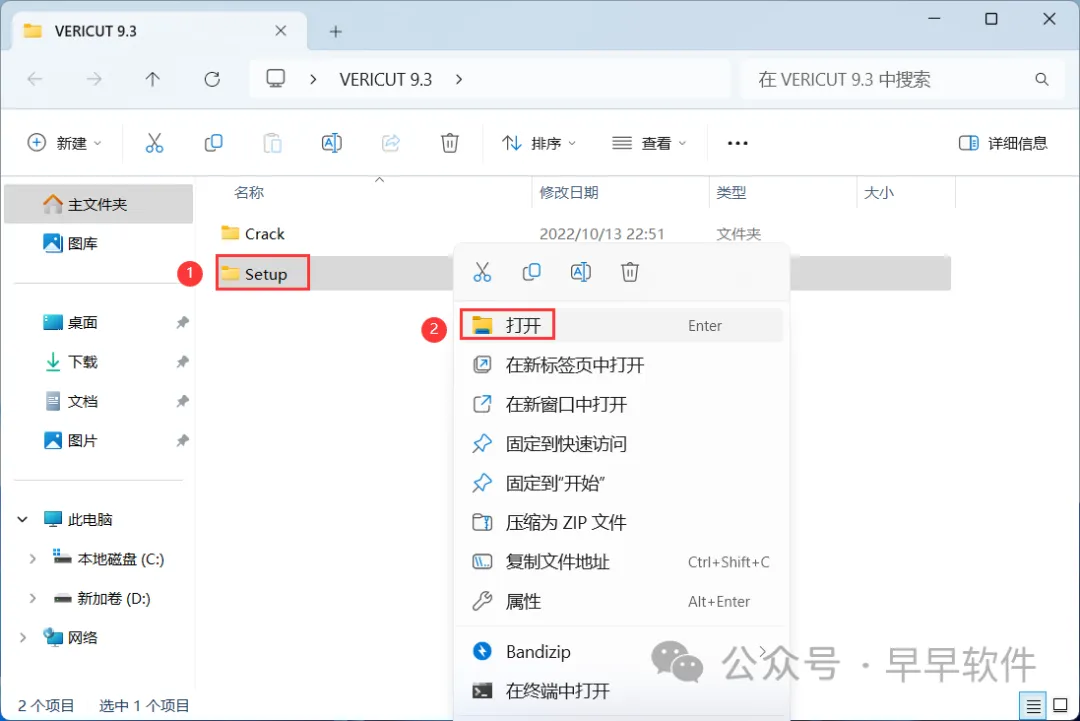Choose 在终端中打开
The image size is (1080, 721).
click(621, 691)
